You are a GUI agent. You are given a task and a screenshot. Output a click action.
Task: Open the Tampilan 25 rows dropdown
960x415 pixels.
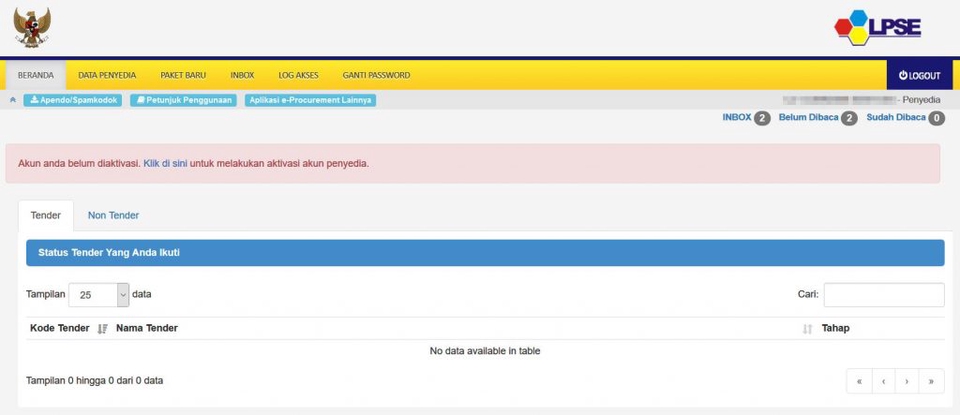point(99,294)
